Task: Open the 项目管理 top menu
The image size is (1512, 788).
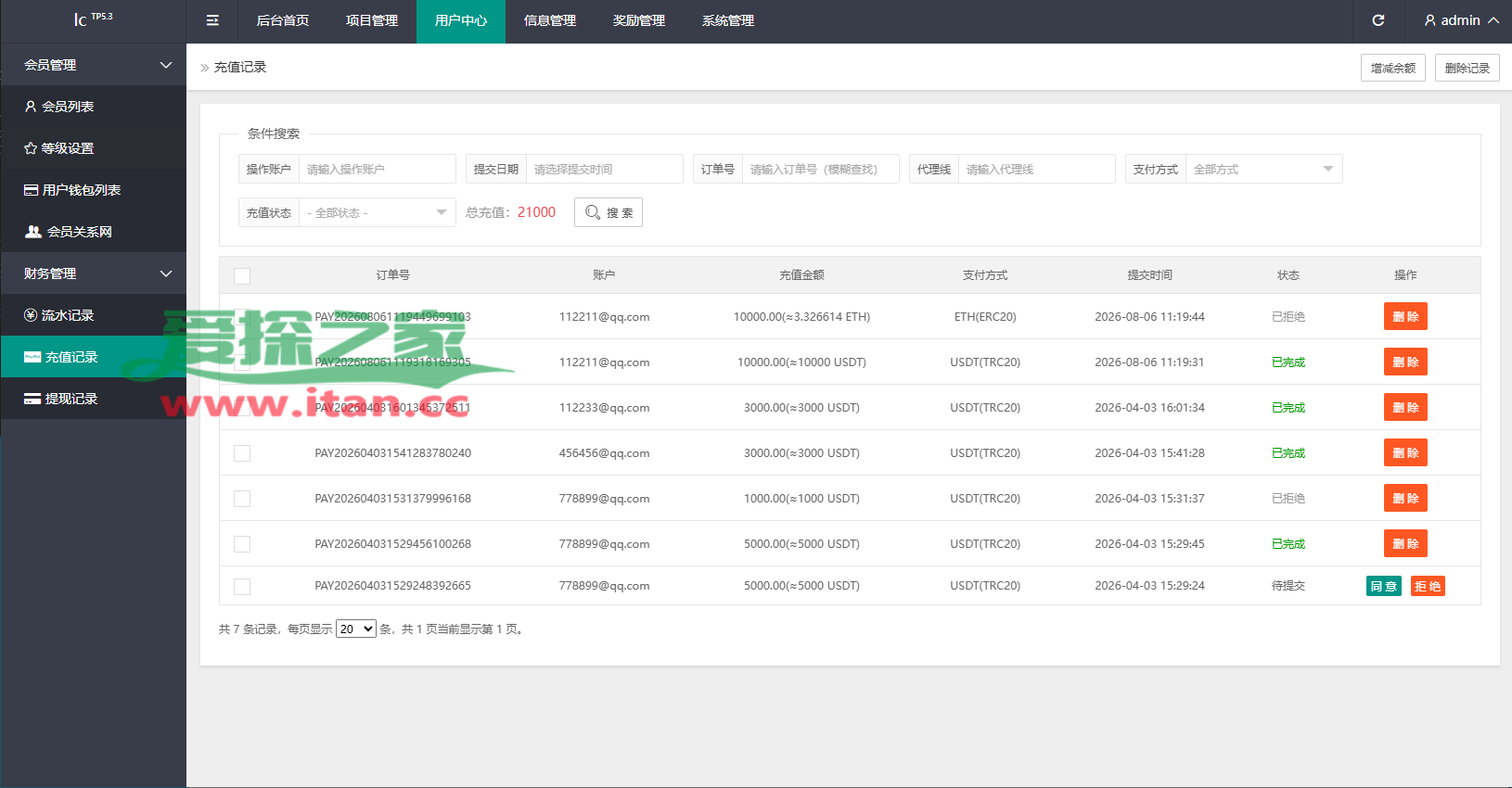Action: (x=372, y=20)
